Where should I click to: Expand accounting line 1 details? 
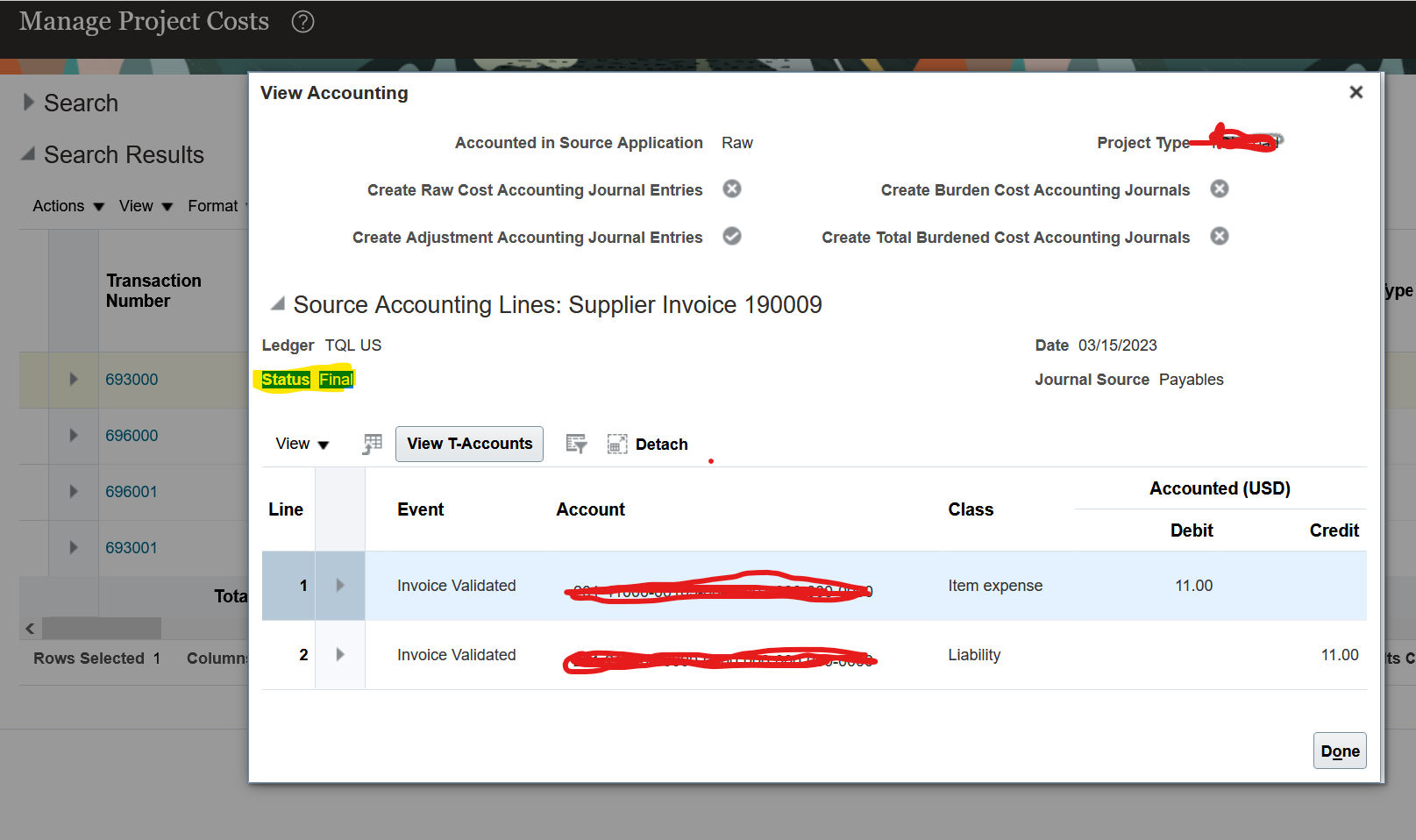click(340, 585)
